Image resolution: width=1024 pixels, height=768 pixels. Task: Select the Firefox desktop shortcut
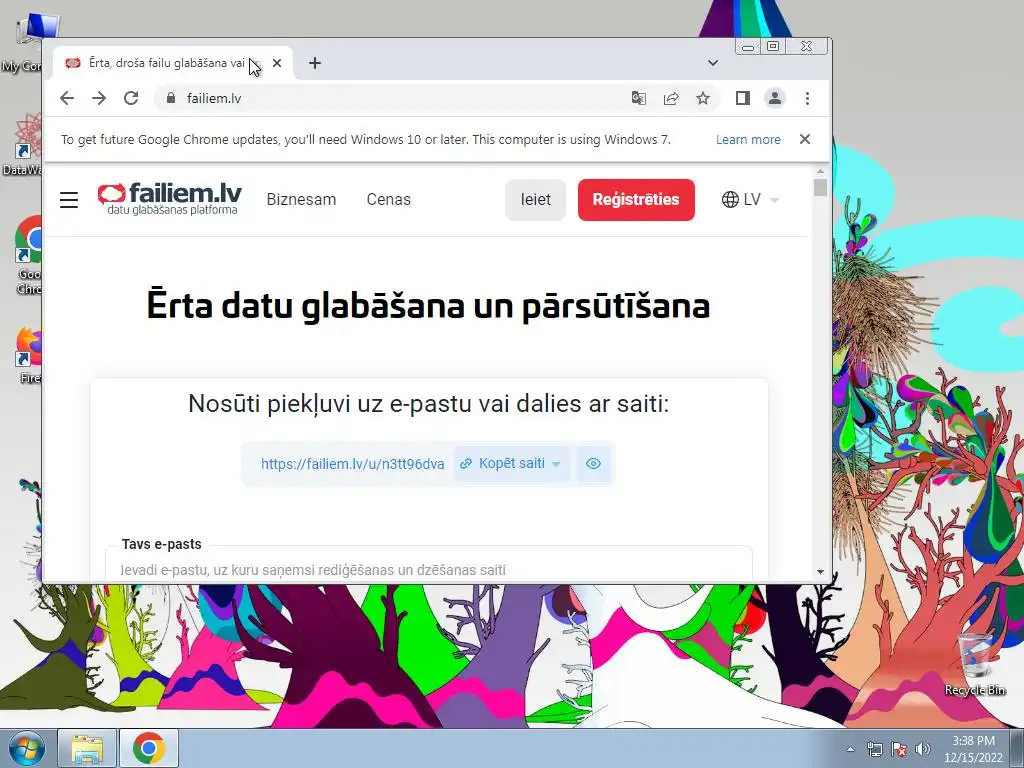pyautogui.click(x=29, y=355)
